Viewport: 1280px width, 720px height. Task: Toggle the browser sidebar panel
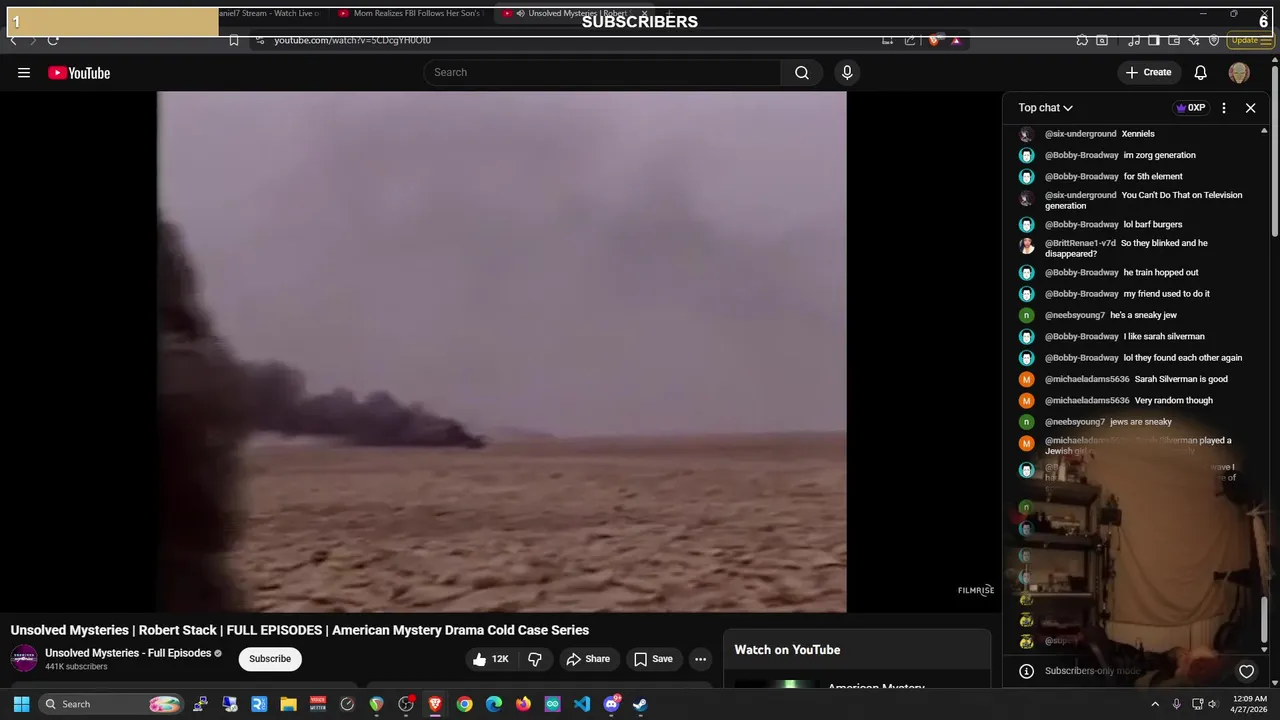click(1153, 41)
